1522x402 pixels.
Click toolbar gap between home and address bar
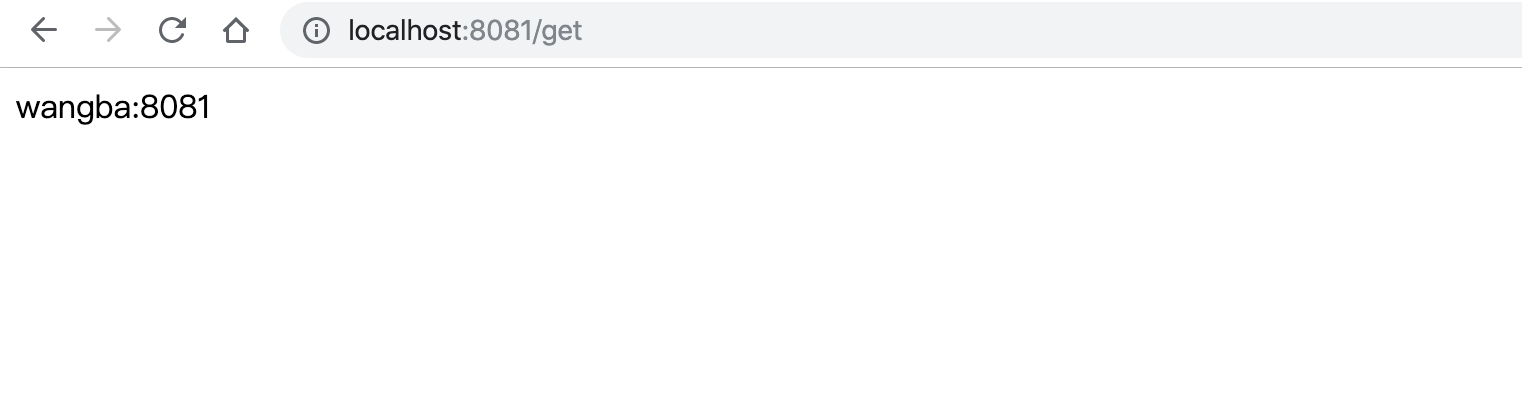tap(266, 31)
